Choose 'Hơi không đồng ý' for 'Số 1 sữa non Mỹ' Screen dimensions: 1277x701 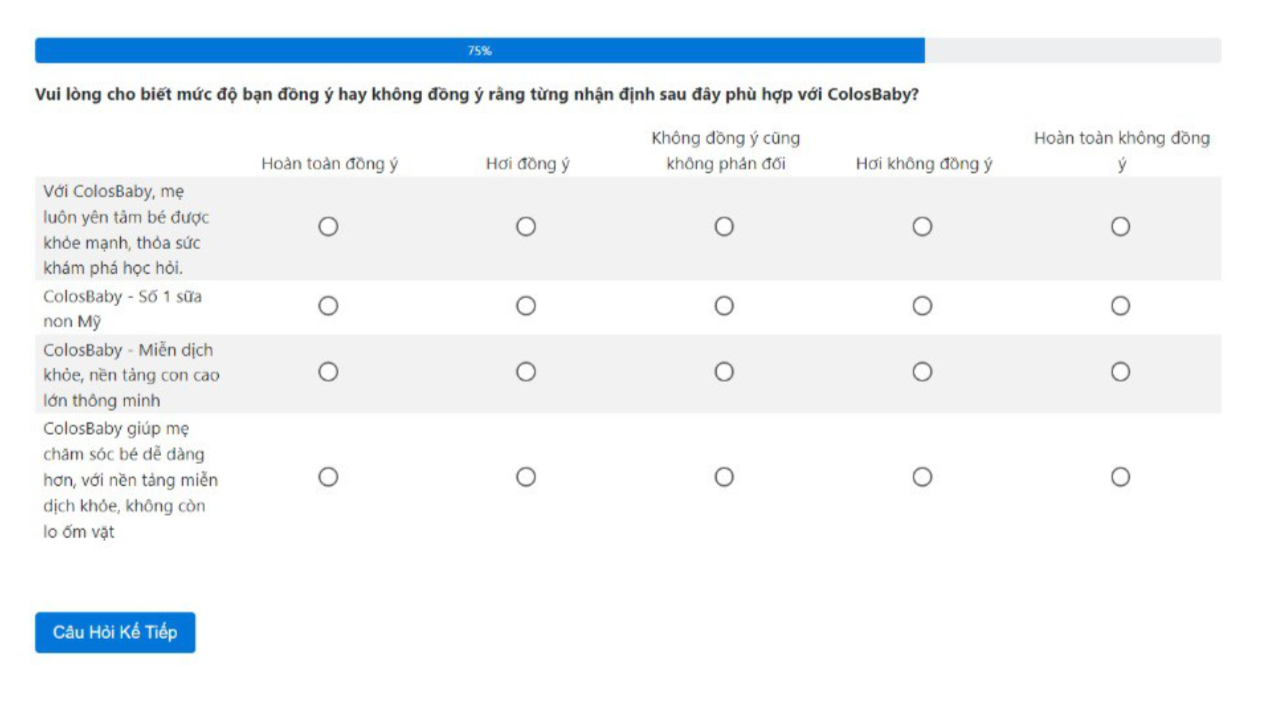pyautogui.click(x=922, y=306)
